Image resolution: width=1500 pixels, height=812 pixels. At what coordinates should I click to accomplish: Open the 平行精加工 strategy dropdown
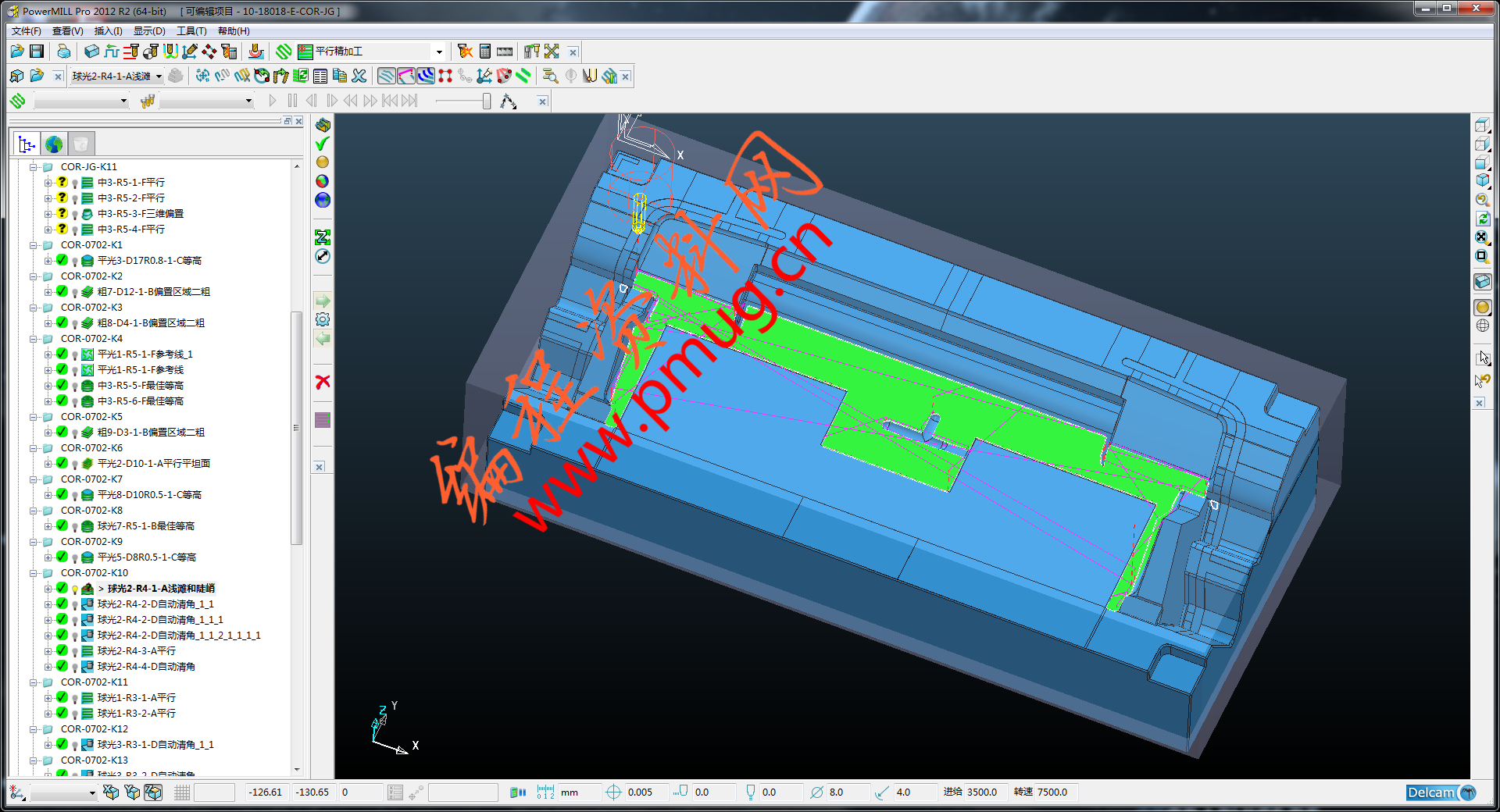point(439,52)
